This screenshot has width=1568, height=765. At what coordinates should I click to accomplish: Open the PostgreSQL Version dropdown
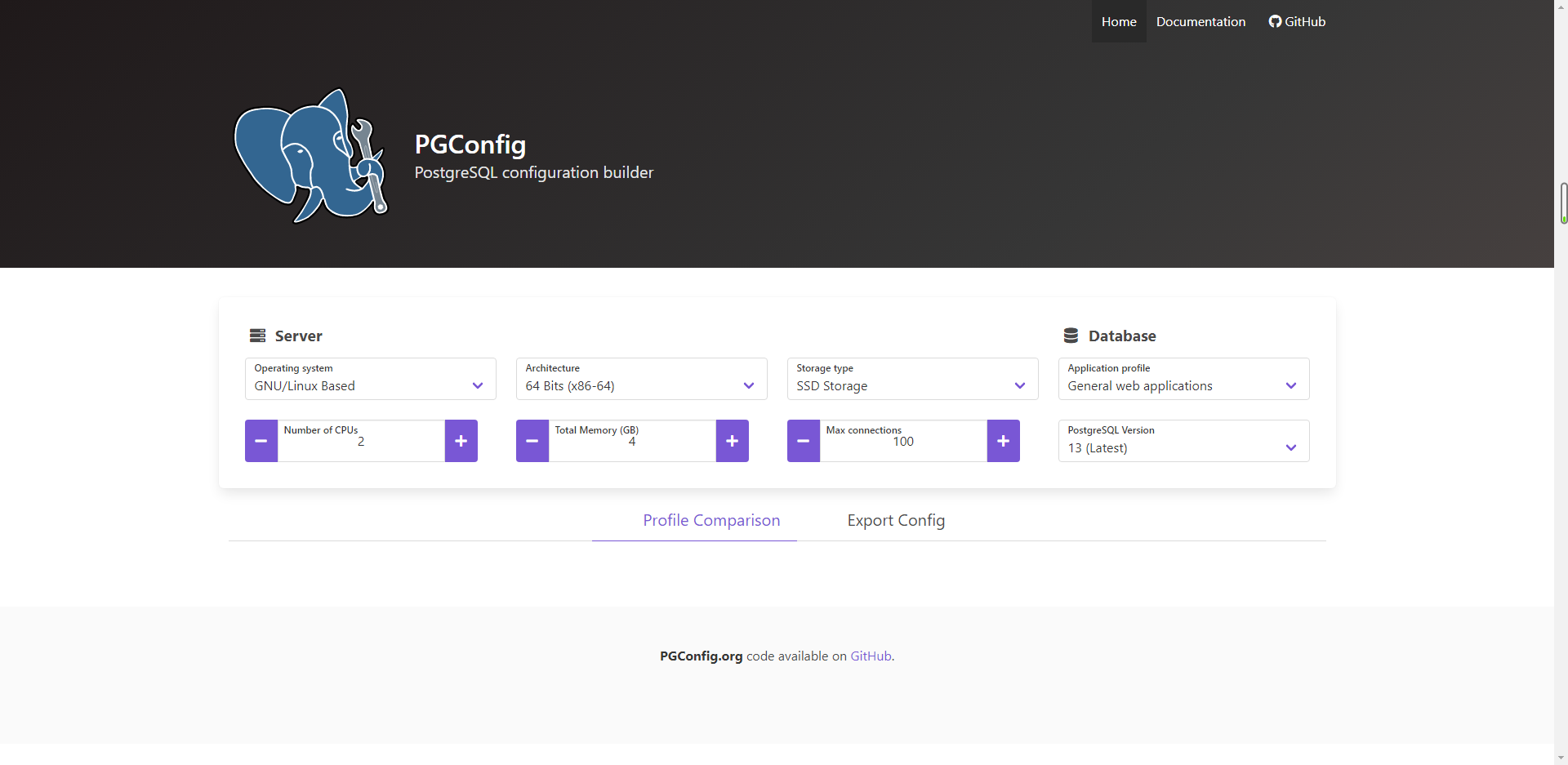coord(1184,441)
